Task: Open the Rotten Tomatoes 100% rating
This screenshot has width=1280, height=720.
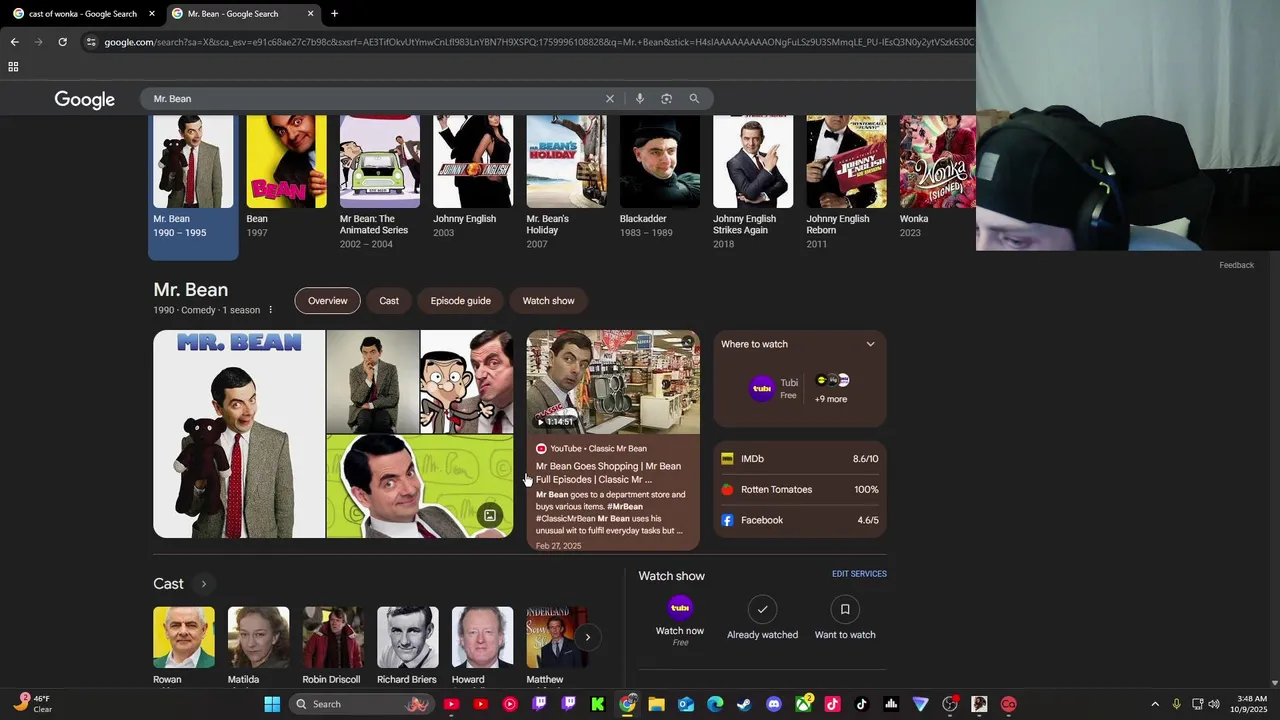Action: [x=800, y=490]
